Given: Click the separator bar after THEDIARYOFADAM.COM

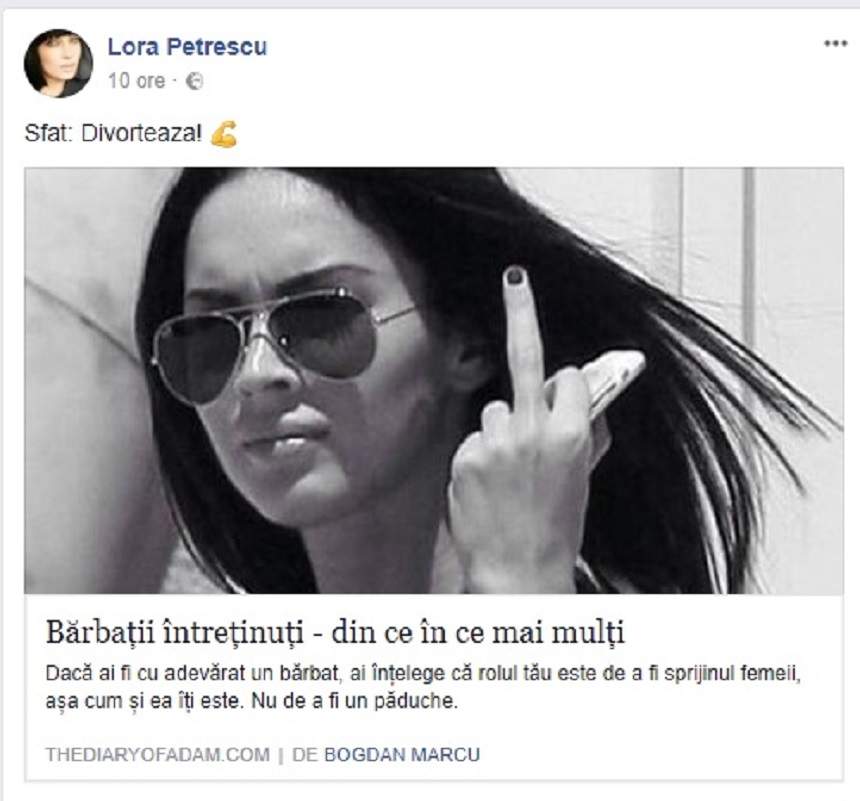Looking at the screenshot, I should pyautogui.click(x=280, y=755).
